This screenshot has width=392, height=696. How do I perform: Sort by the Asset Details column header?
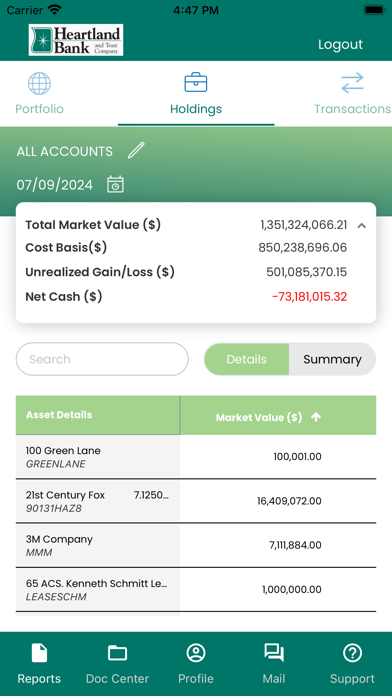98,415
